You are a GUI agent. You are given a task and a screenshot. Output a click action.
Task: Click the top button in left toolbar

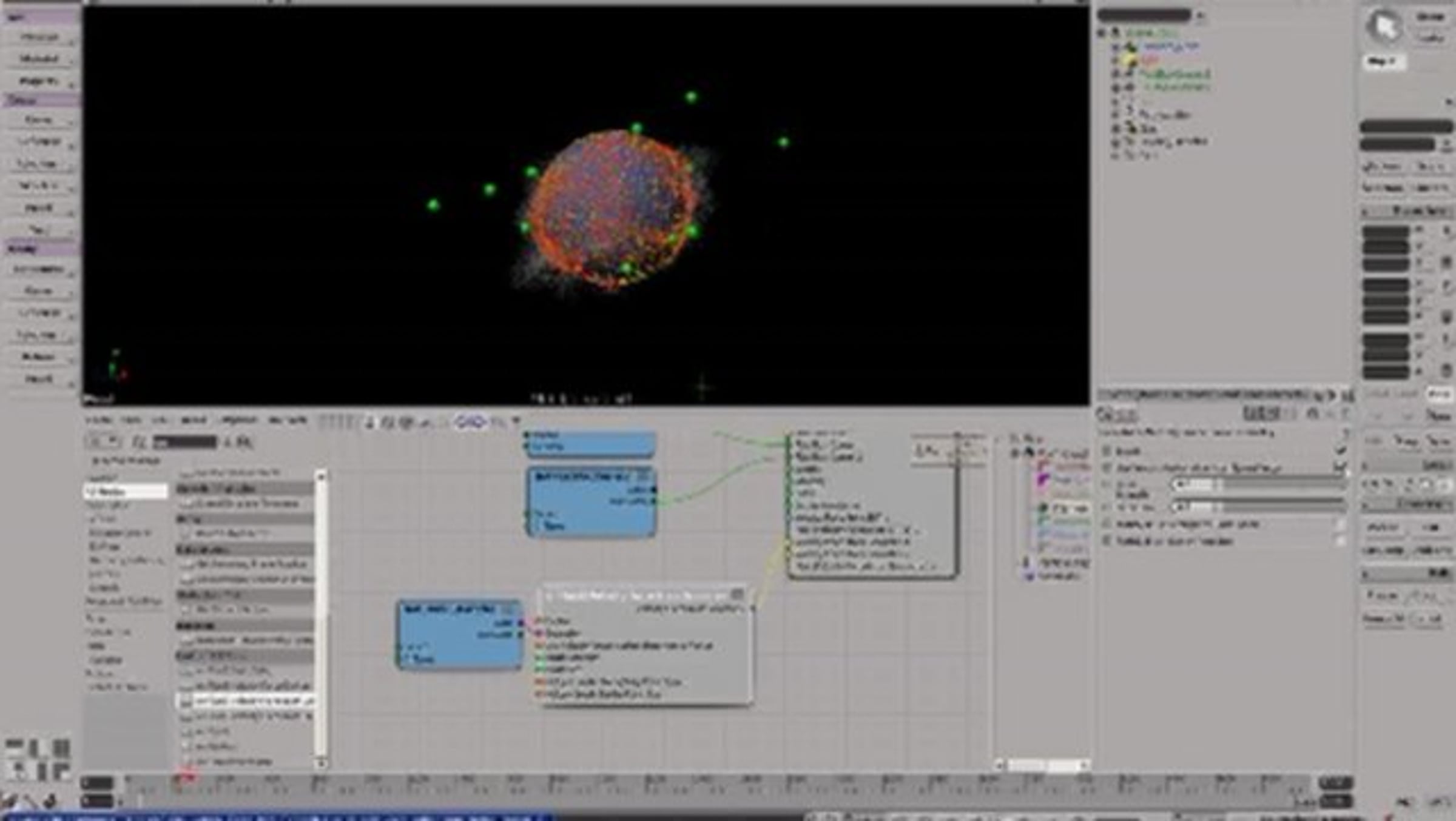[x=40, y=37]
